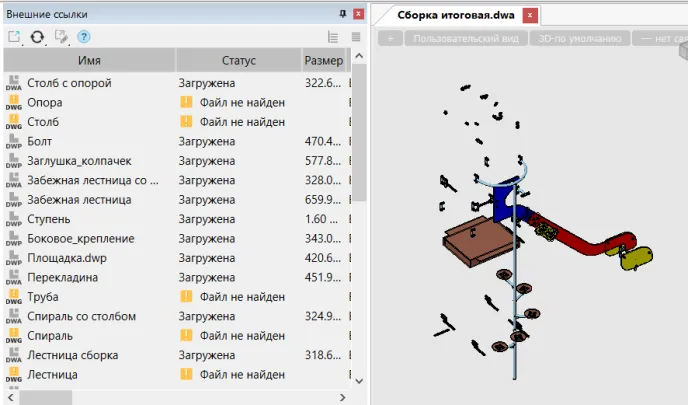Pin the Внешние ссылки panel
688x405 pixels.
[342, 14]
